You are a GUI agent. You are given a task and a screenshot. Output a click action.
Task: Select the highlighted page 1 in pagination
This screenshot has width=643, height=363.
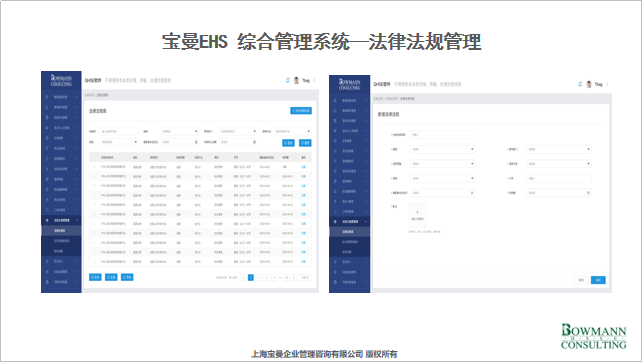click(251, 278)
